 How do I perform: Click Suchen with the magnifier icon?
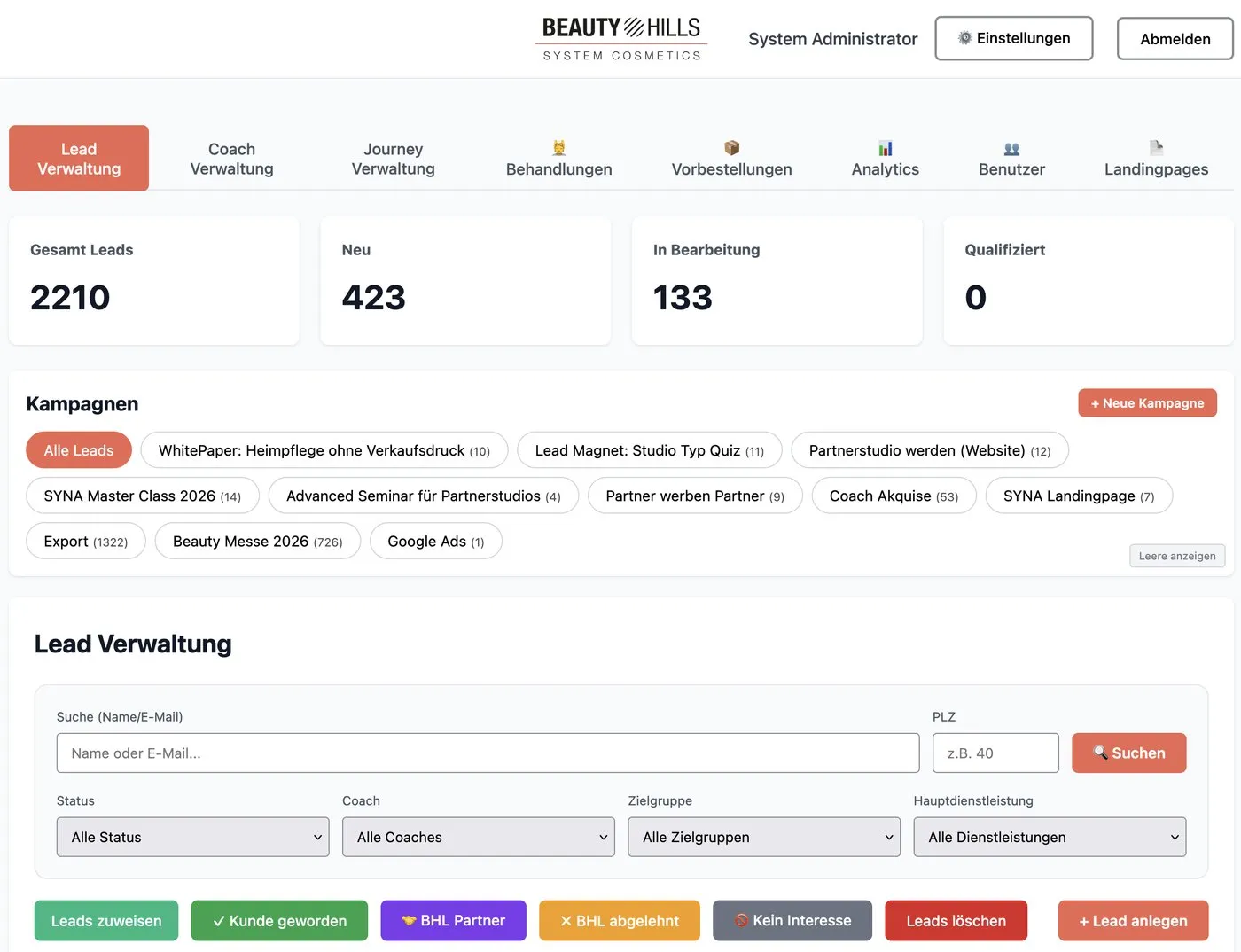pyautogui.click(x=1128, y=753)
